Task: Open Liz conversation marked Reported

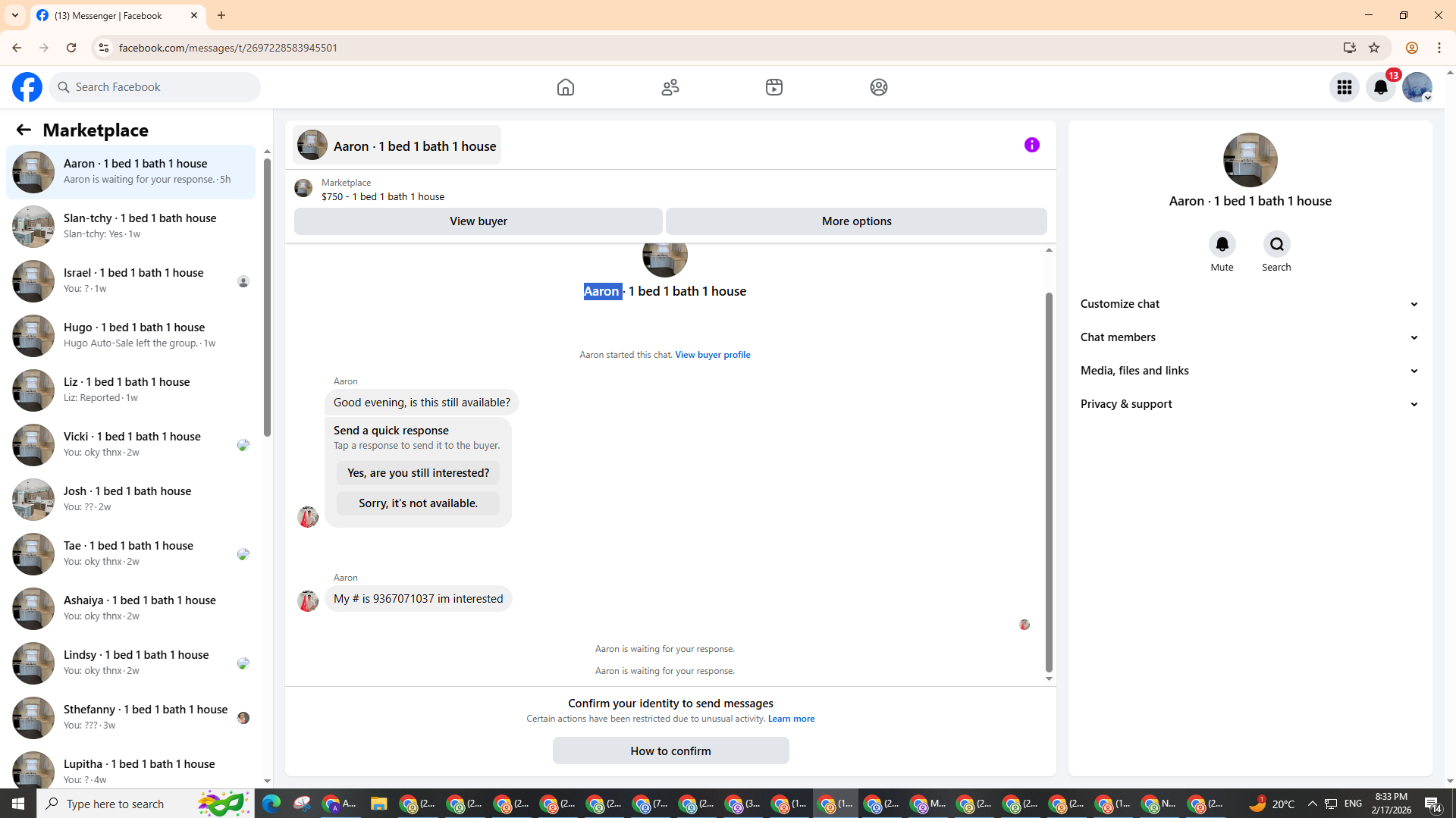Action: [x=130, y=390]
